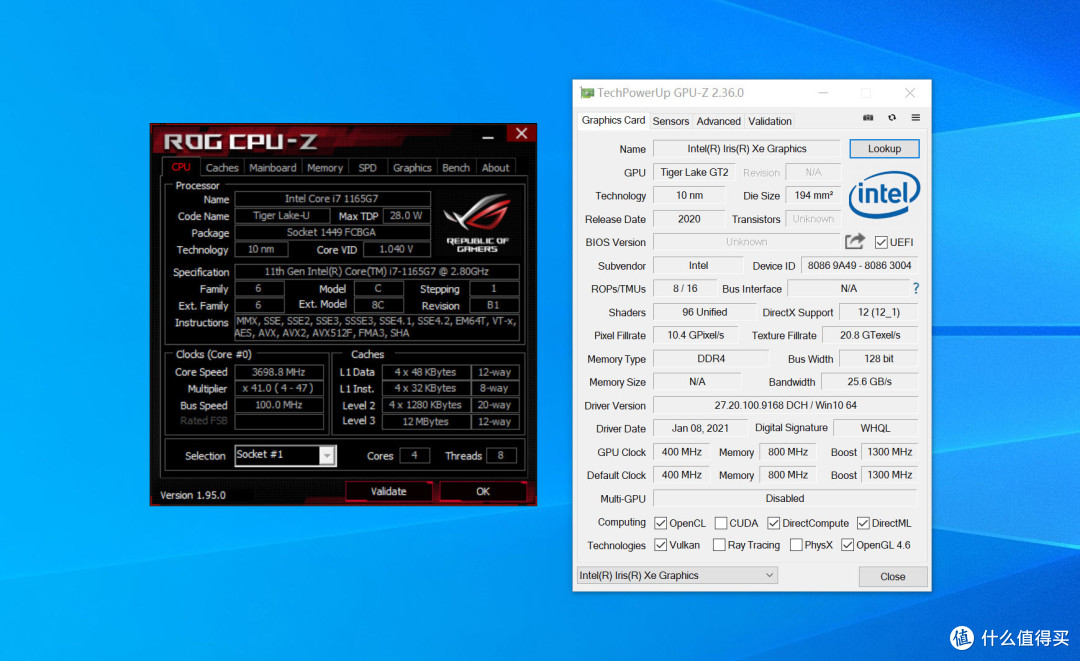Click the Memory Type value DDR4
1080x661 pixels.
pos(711,359)
